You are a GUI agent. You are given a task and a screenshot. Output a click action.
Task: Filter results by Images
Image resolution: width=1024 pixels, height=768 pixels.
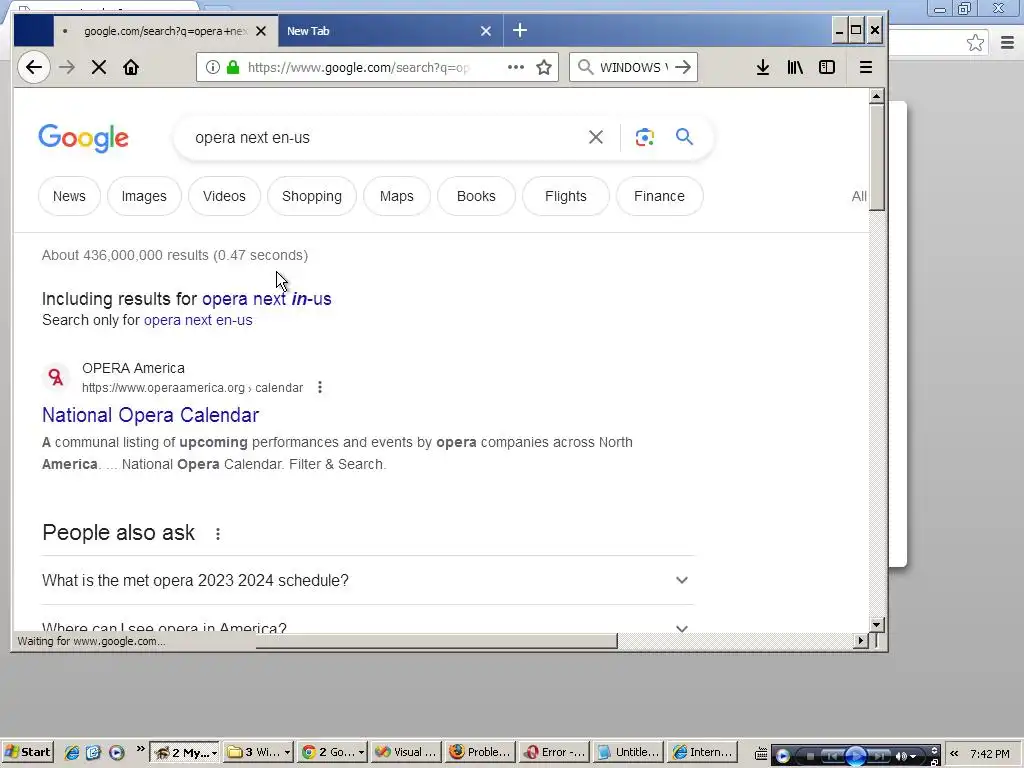[x=144, y=196]
